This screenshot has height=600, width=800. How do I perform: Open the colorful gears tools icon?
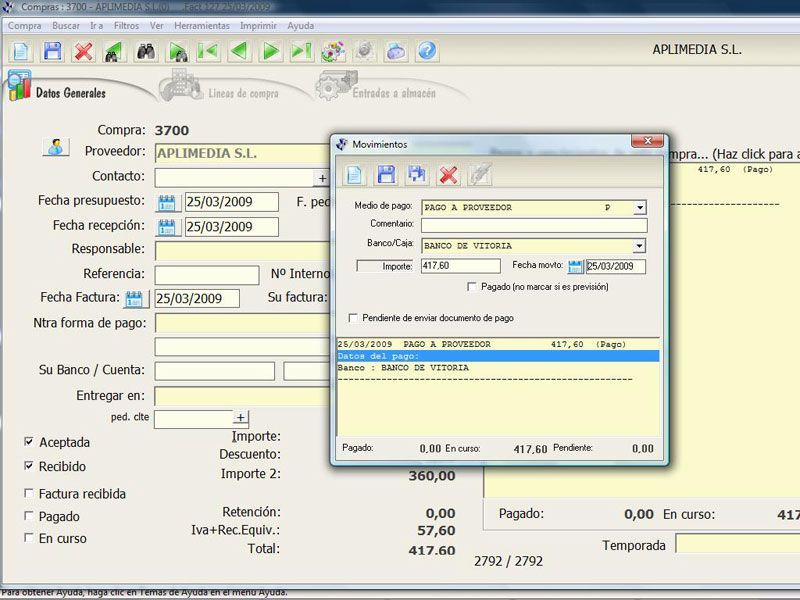(x=333, y=52)
